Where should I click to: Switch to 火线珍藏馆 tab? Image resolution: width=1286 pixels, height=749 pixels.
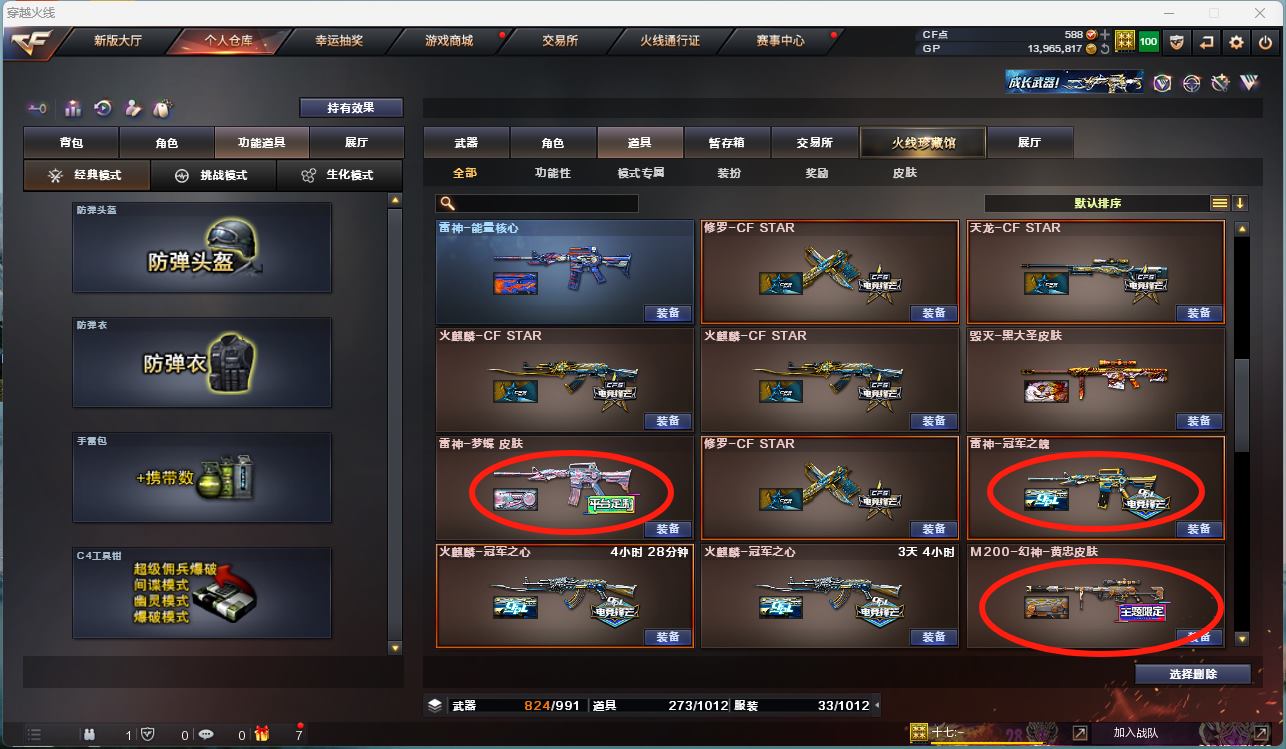tap(923, 143)
